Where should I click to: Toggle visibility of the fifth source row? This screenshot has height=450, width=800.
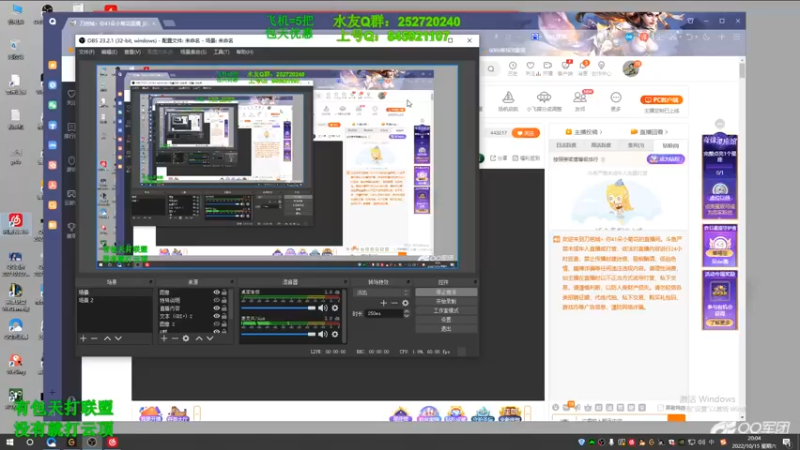[x=216, y=324]
